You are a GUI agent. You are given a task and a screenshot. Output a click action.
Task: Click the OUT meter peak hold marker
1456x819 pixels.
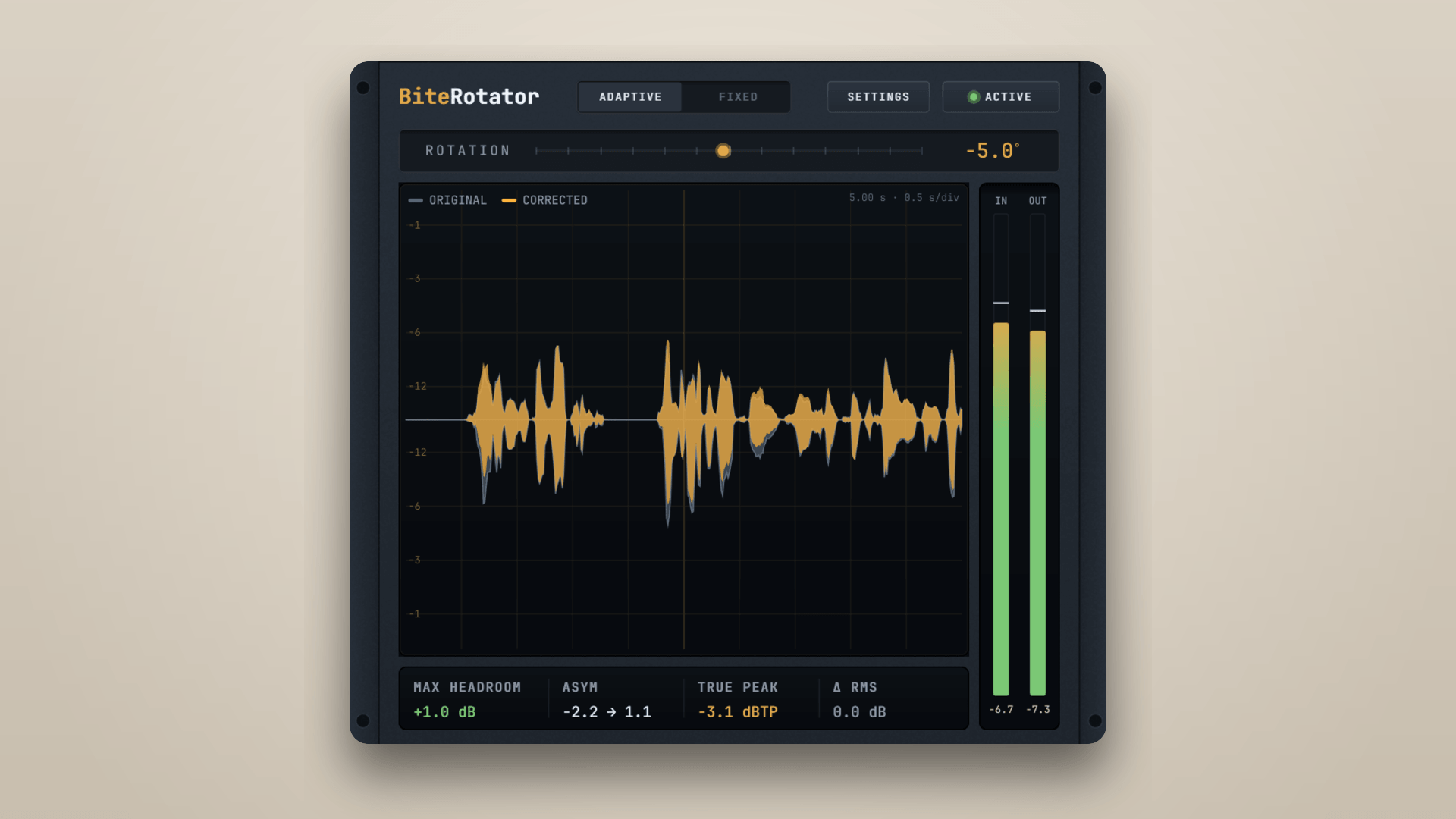[x=1037, y=311]
